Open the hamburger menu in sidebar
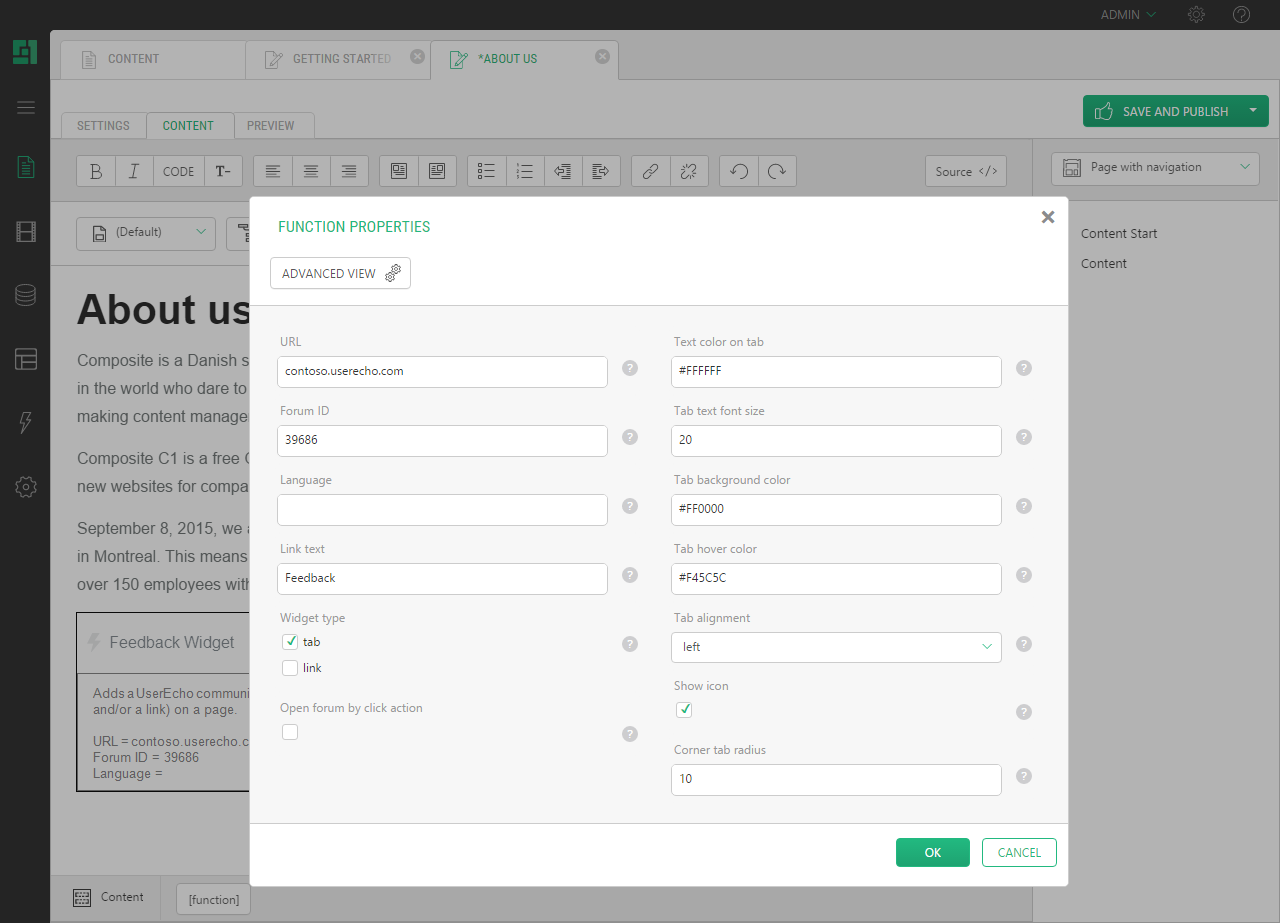 (26, 108)
